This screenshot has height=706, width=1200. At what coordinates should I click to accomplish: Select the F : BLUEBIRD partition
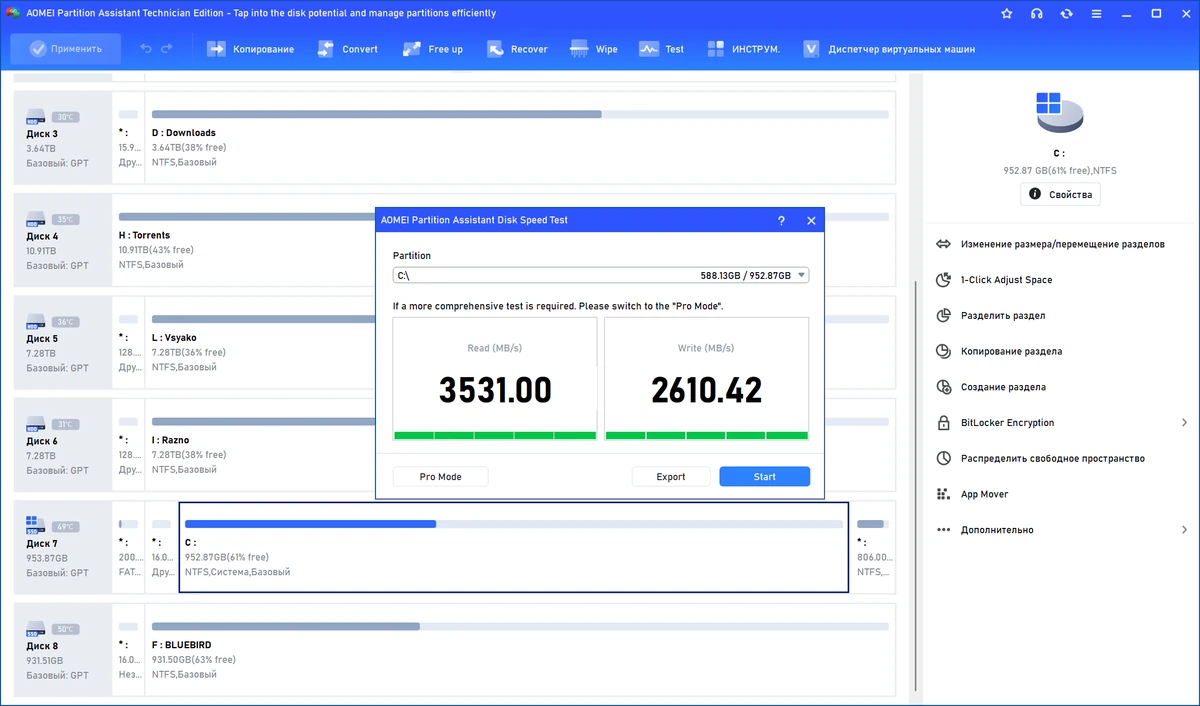(520, 651)
